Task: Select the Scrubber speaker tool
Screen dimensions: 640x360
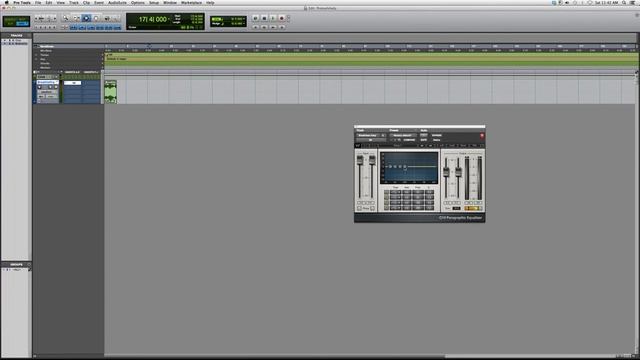Action: click(107, 18)
